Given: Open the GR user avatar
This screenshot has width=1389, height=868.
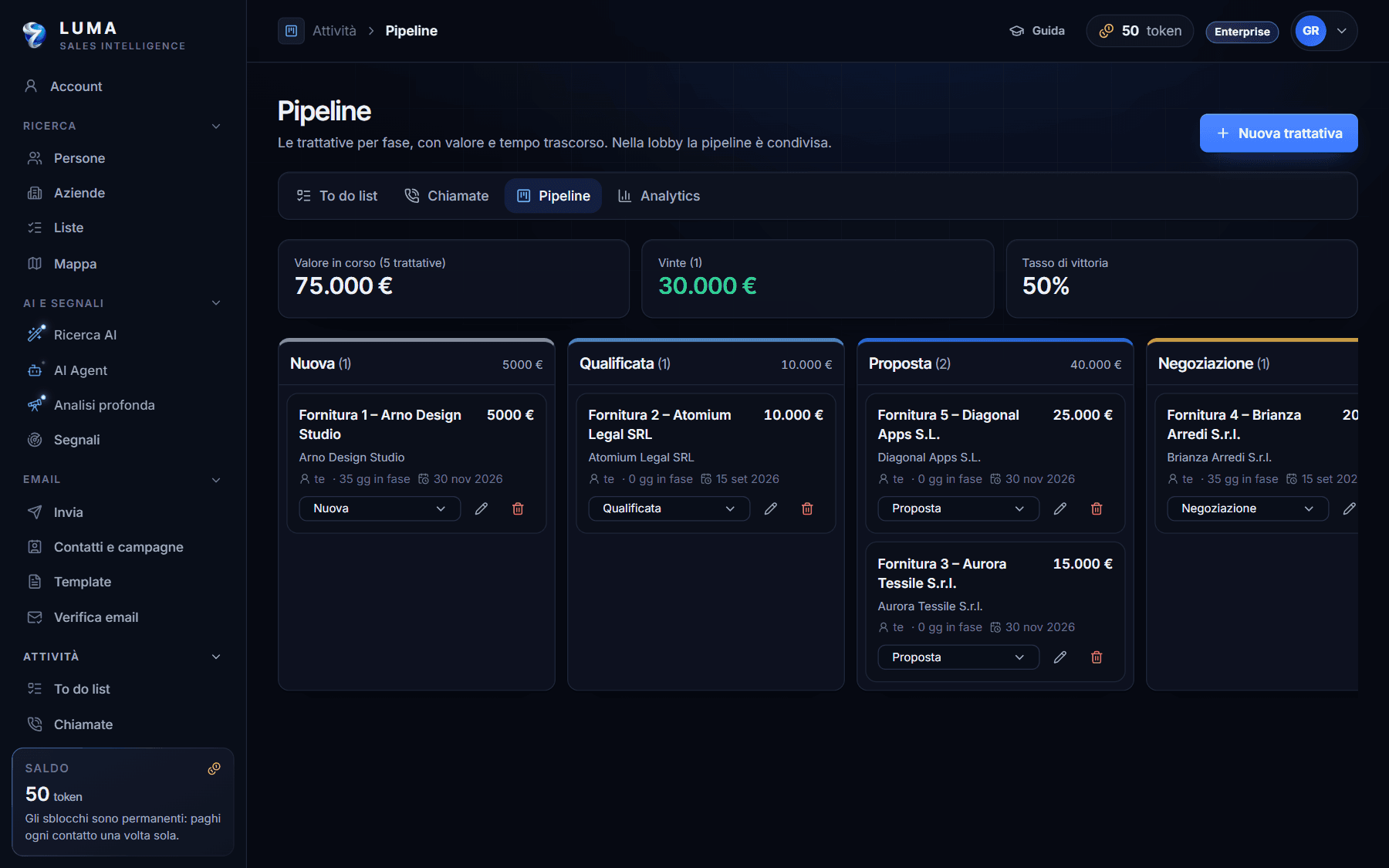Looking at the screenshot, I should (x=1310, y=31).
